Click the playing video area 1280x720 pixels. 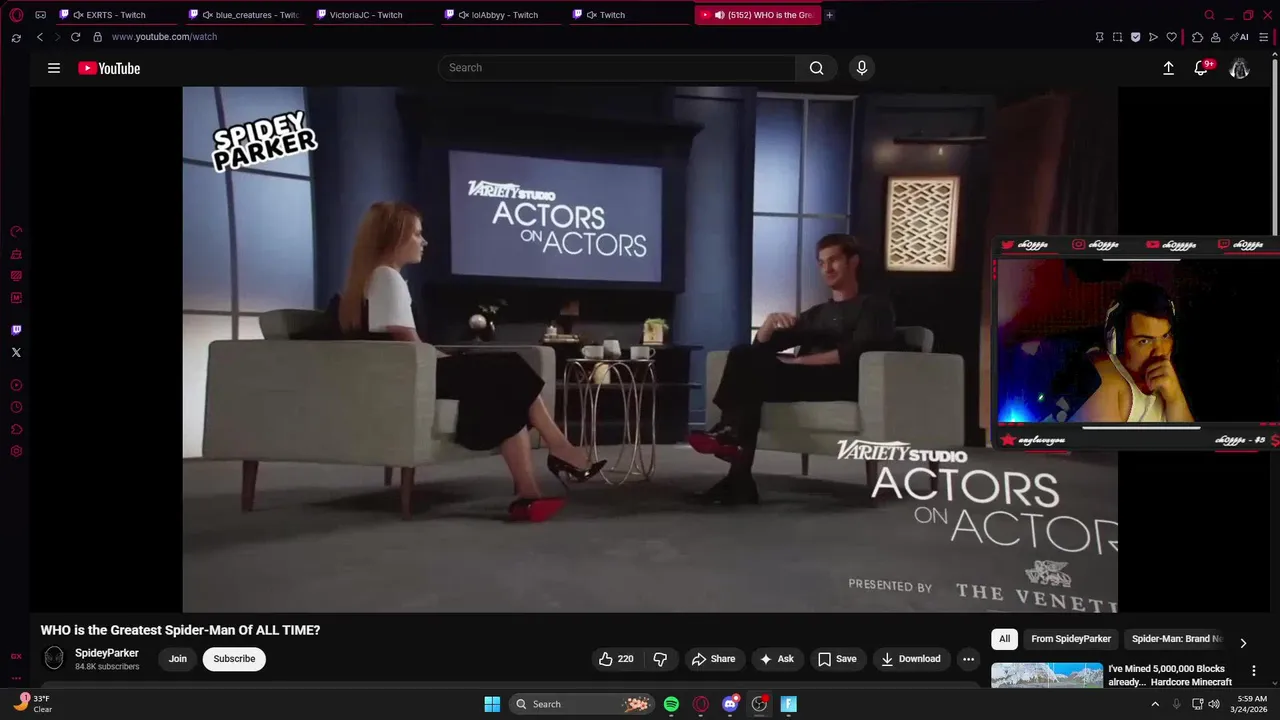(x=650, y=349)
